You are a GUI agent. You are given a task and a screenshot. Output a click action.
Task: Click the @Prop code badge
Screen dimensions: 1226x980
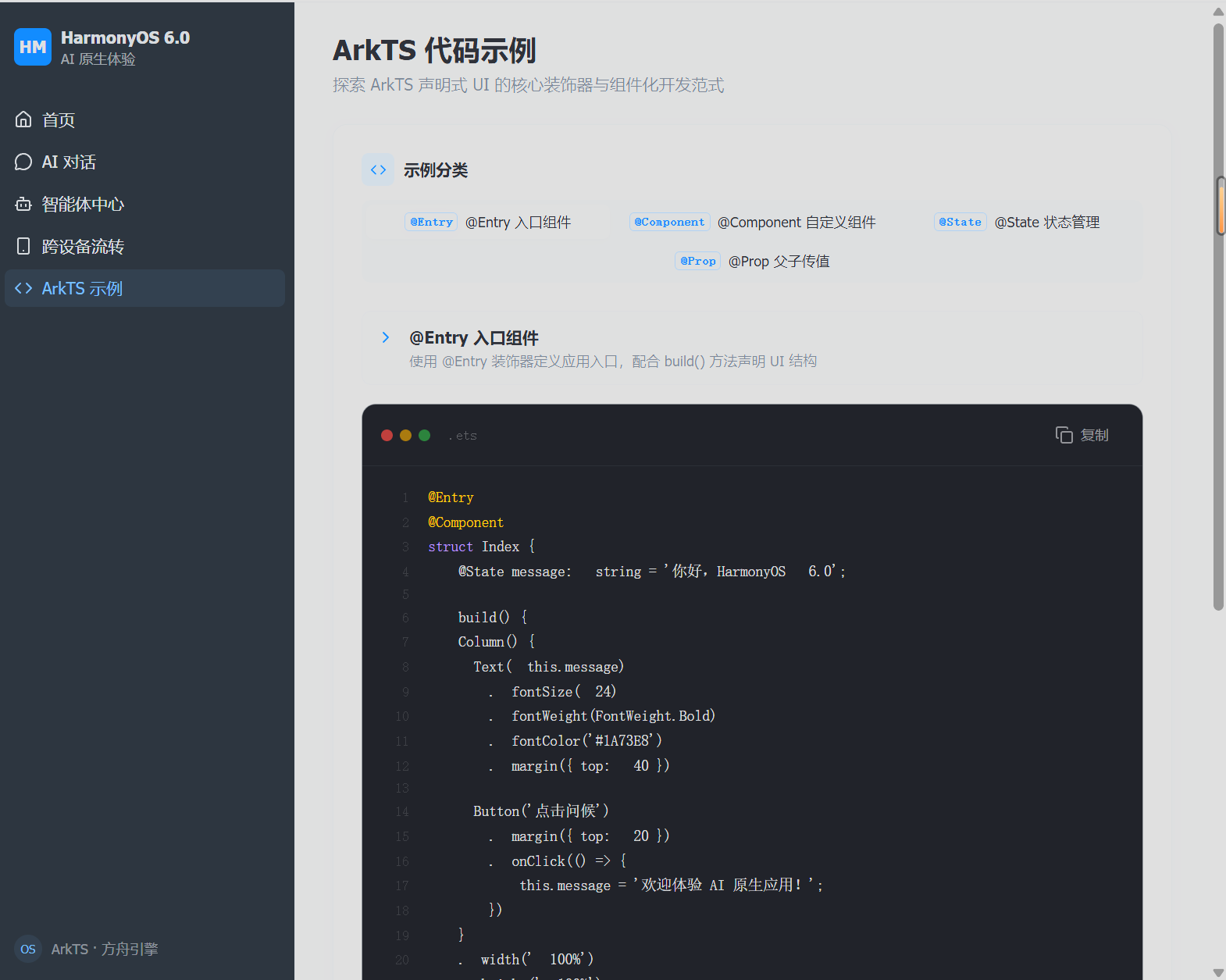tap(697, 261)
